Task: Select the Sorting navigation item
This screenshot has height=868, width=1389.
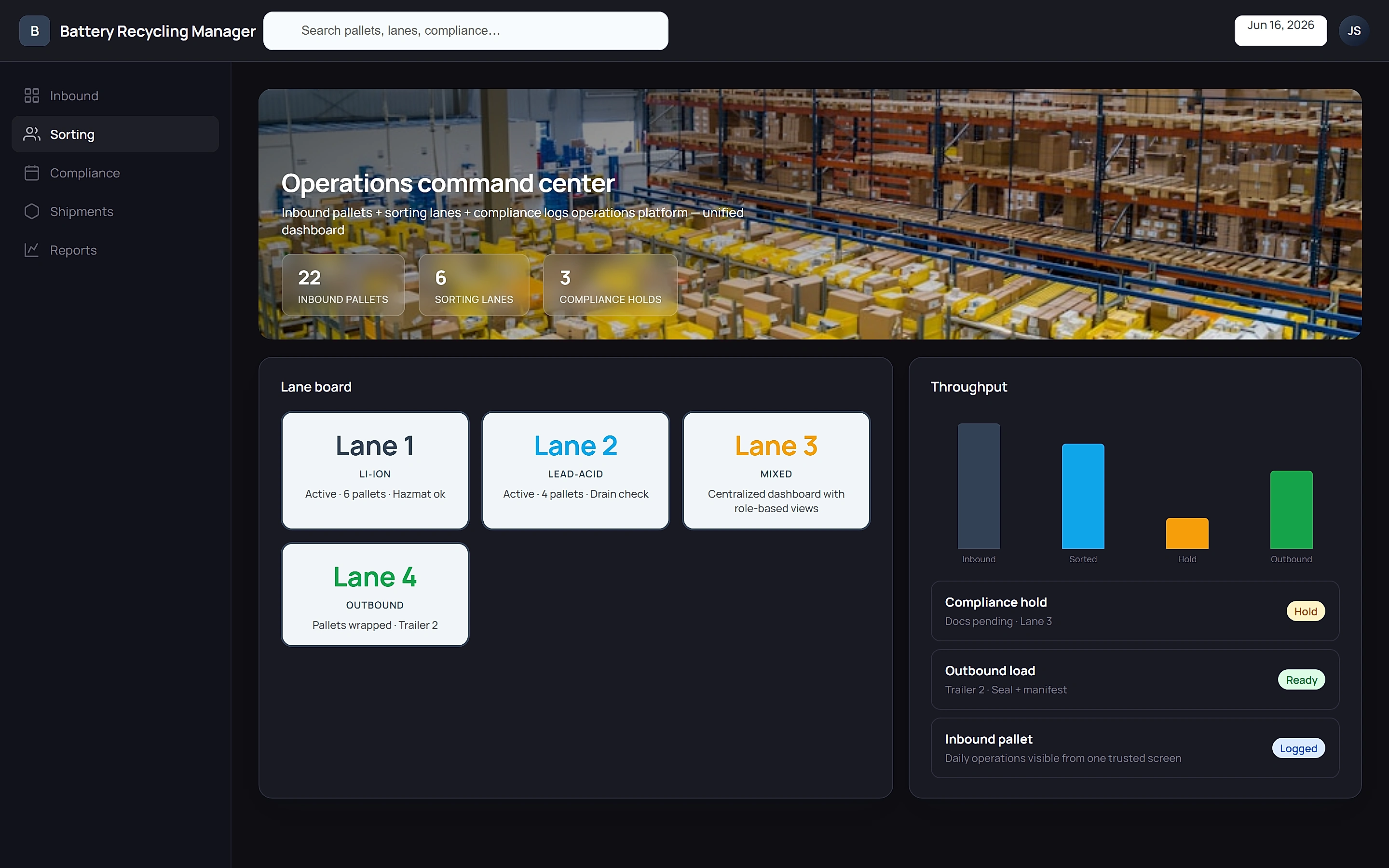Action: pyautogui.click(x=115, y=134)
